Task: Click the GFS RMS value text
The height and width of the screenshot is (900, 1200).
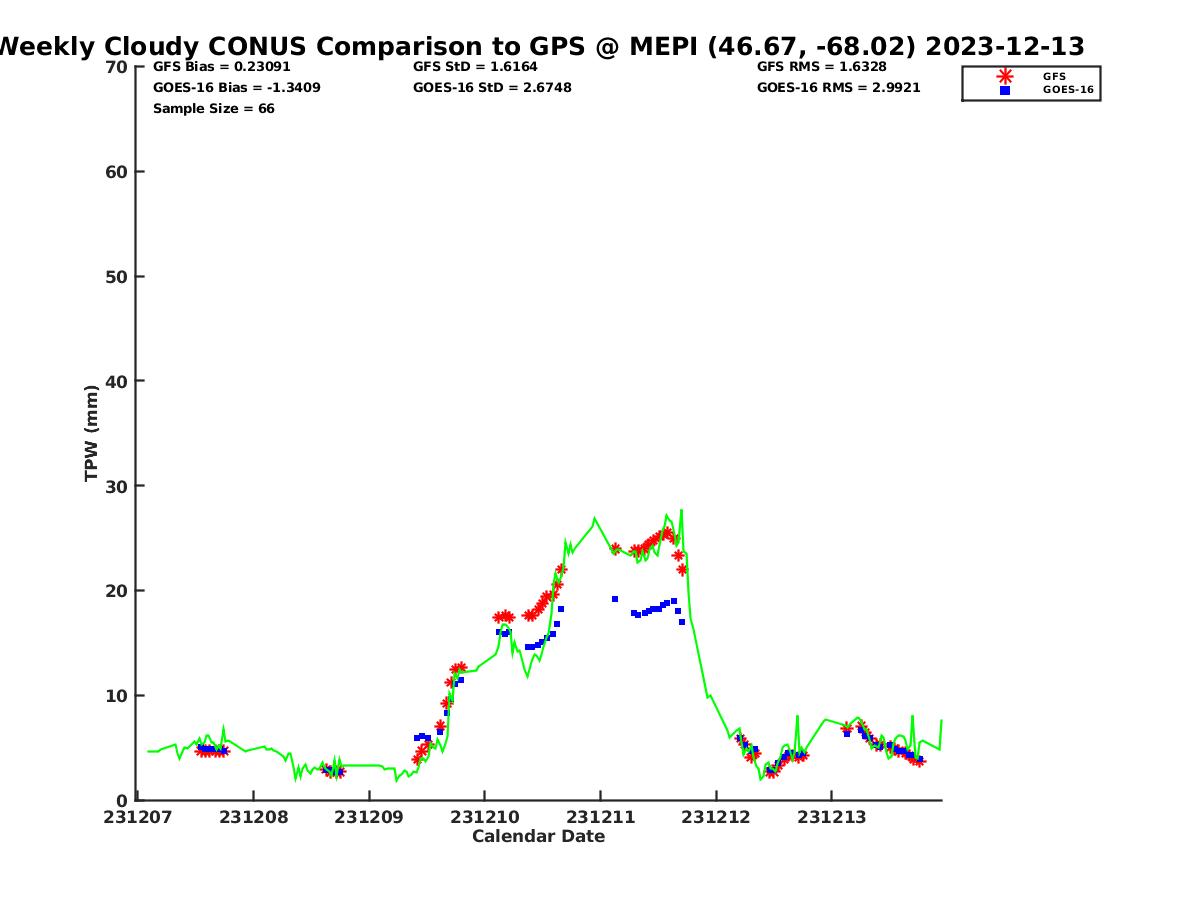Action: tap(821, 67)
